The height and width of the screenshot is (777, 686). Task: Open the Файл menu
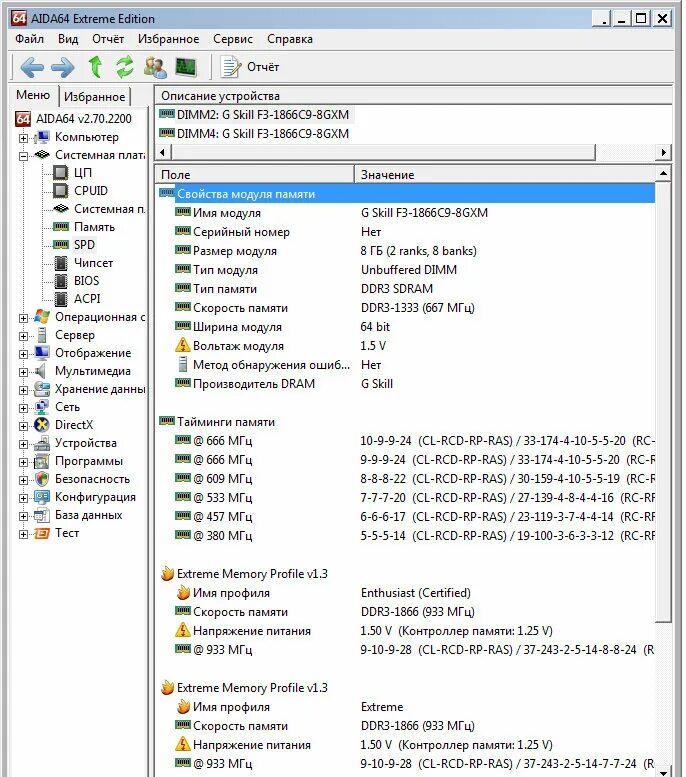point(29,39)
